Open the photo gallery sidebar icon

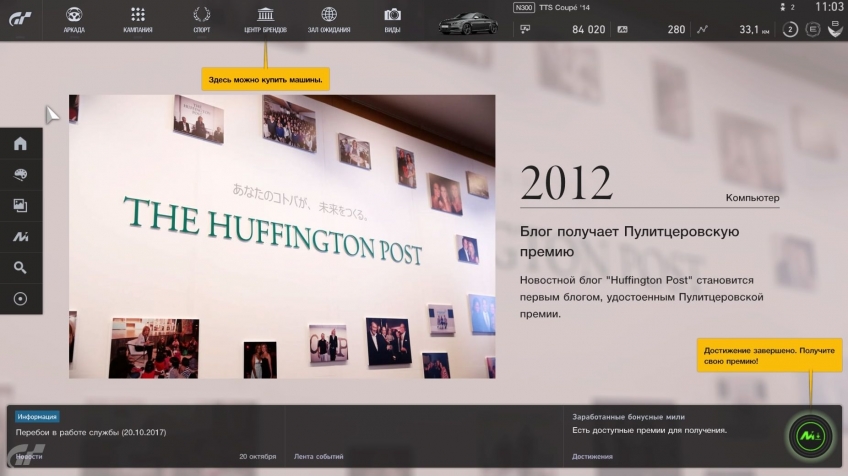click(x=21, y=205)
